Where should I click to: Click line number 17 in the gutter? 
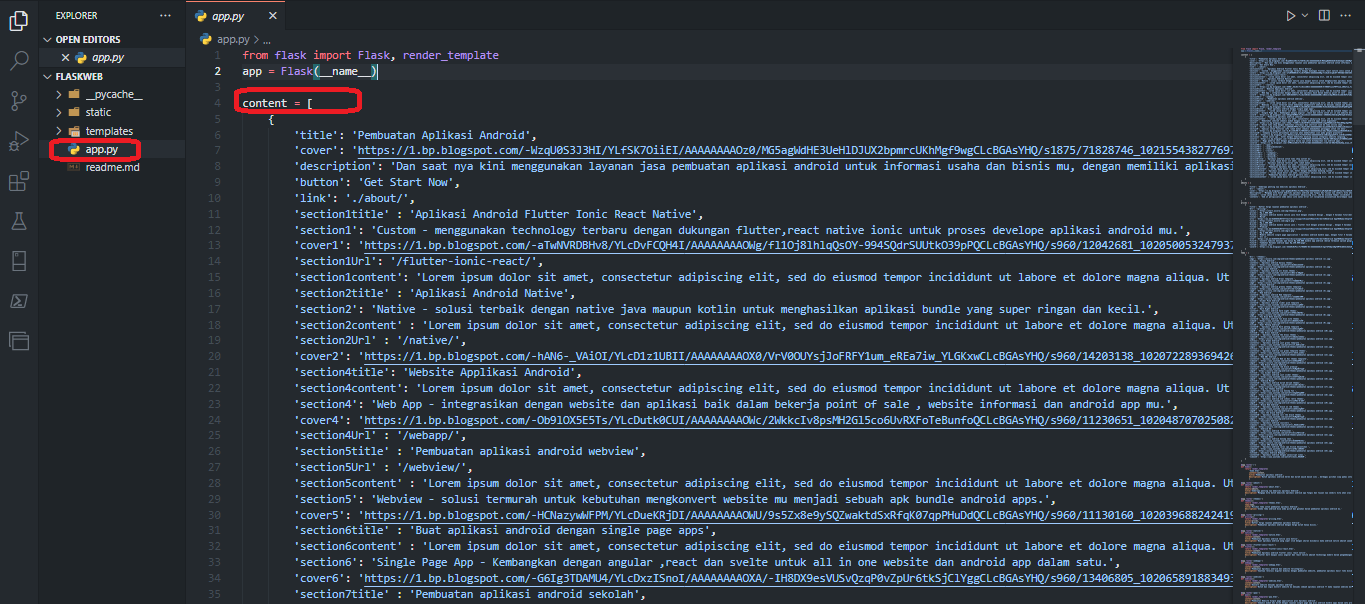pyautogui.click(x=215, y=309)
